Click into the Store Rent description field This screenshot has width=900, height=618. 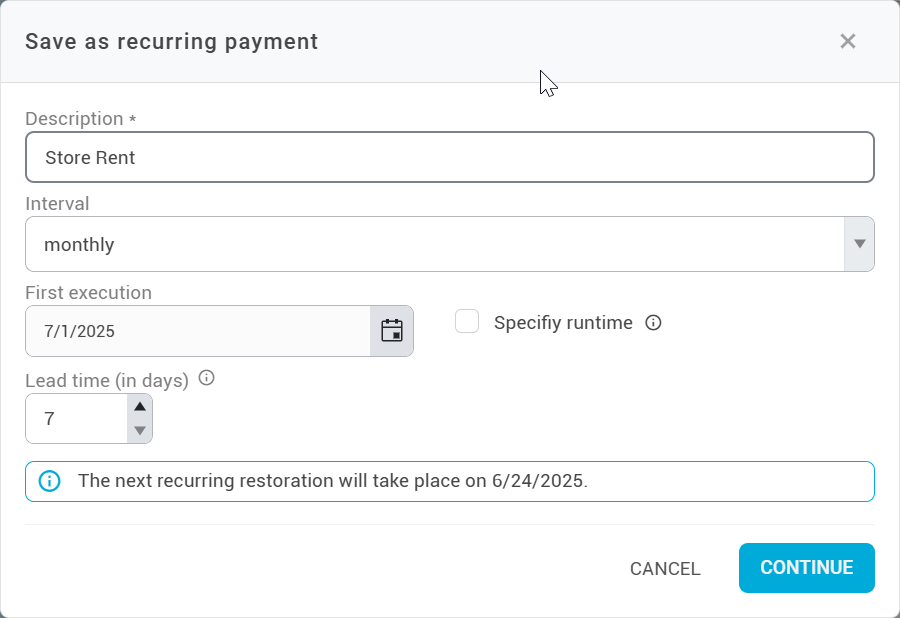click(450, 158)
